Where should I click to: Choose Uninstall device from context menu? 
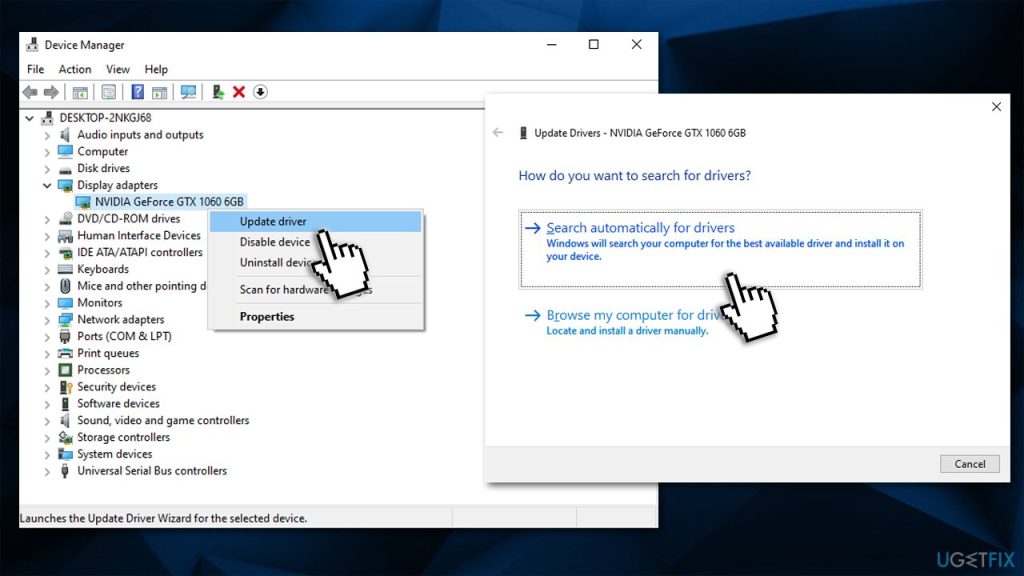pyautogui.click(x=315, y=263)
